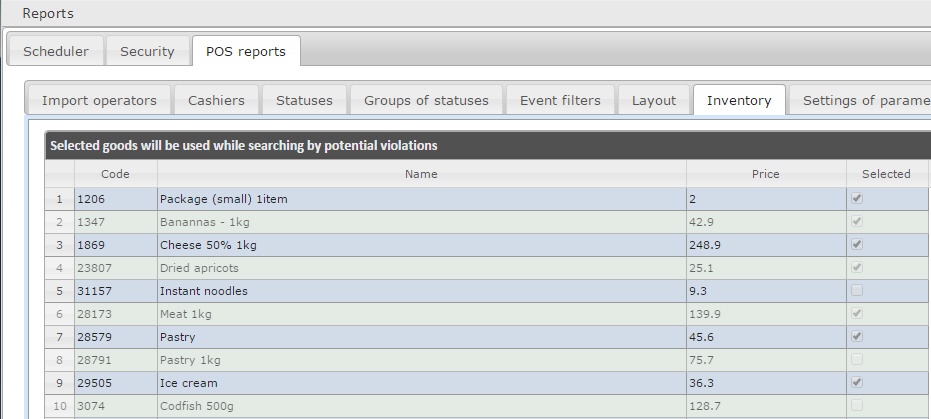Screen dimensions: 931x419
Task: Check Selected box for Pastry 1kg
Action: [857, 359]
